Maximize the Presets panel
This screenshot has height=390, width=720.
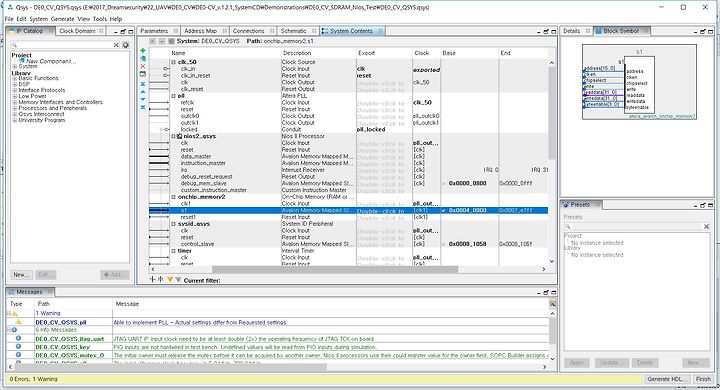tap(710, 205)
